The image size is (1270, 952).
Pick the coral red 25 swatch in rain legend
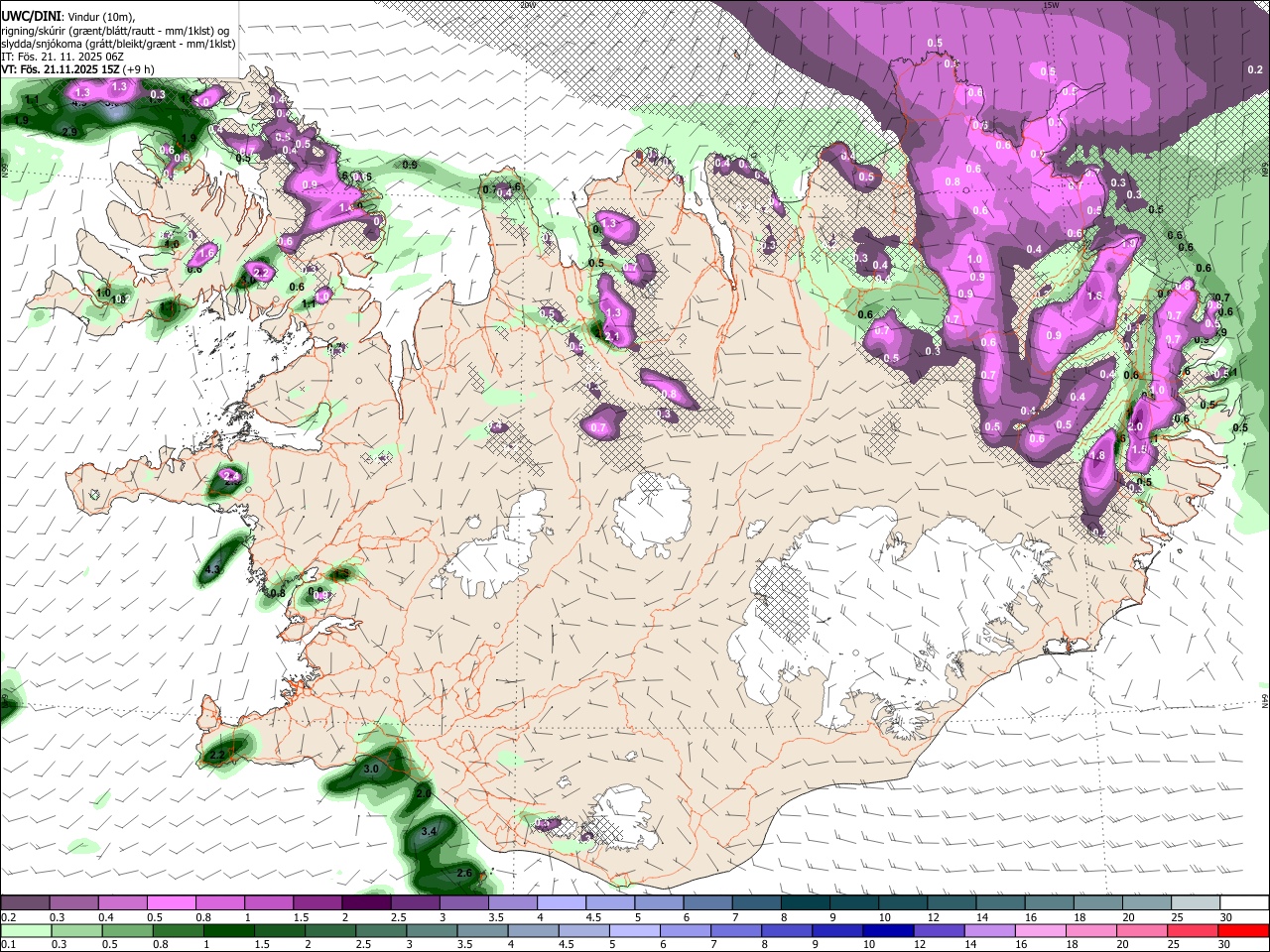click(1194, 930)
